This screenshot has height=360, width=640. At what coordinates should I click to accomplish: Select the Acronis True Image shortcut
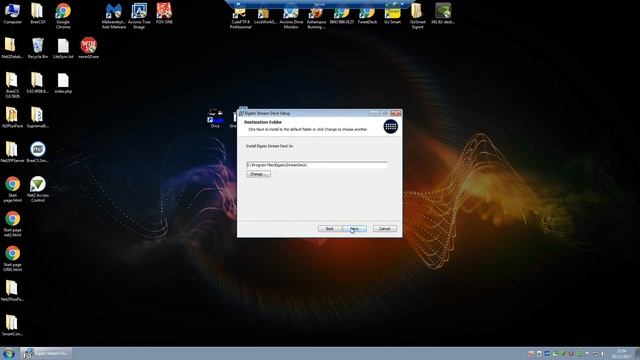(x=139, y=16)
